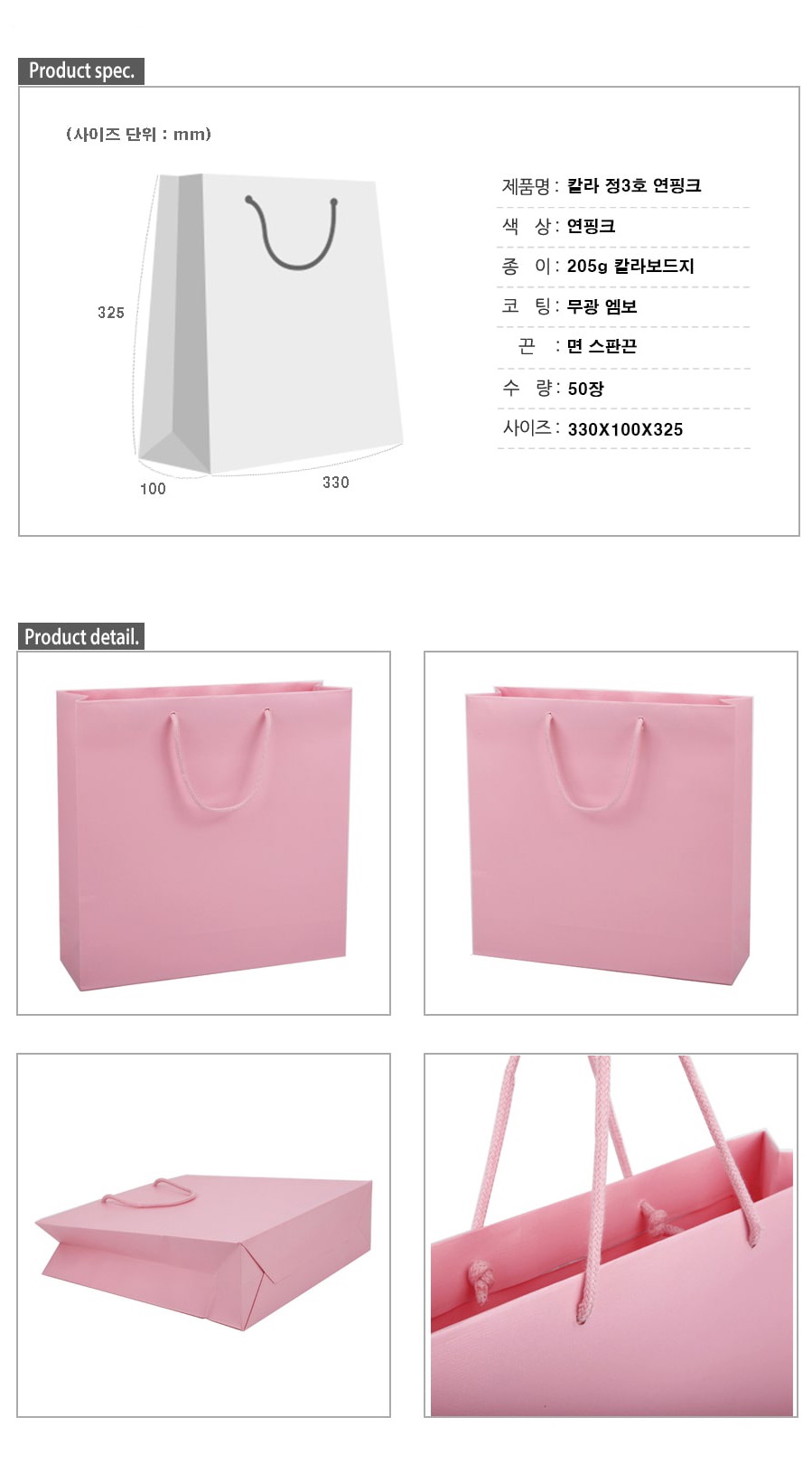Open the front-left view pink bag photo
Viewport: 812px width, 1483px height.
204,833
